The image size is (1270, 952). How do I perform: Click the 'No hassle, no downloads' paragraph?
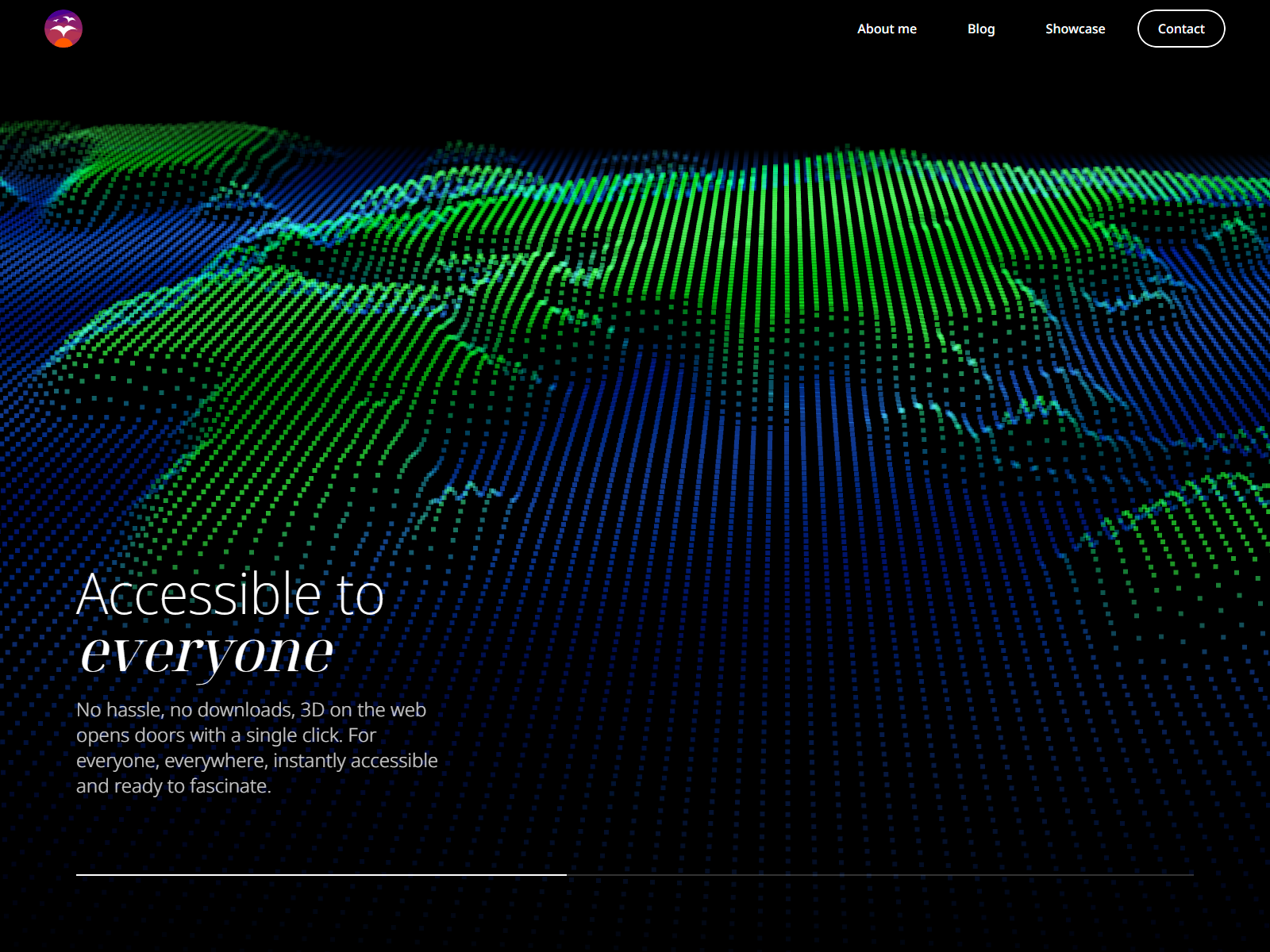point(257,747)
